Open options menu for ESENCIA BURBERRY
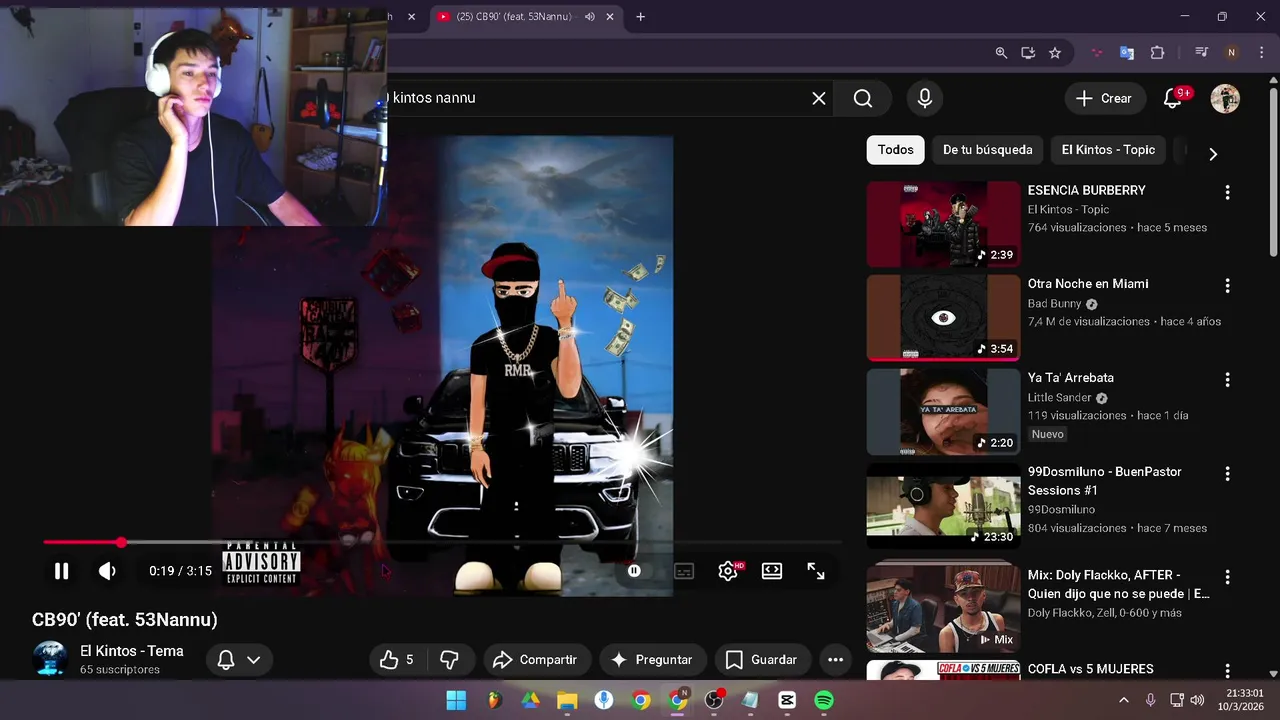1280x720 pixels. (1227, 192)
